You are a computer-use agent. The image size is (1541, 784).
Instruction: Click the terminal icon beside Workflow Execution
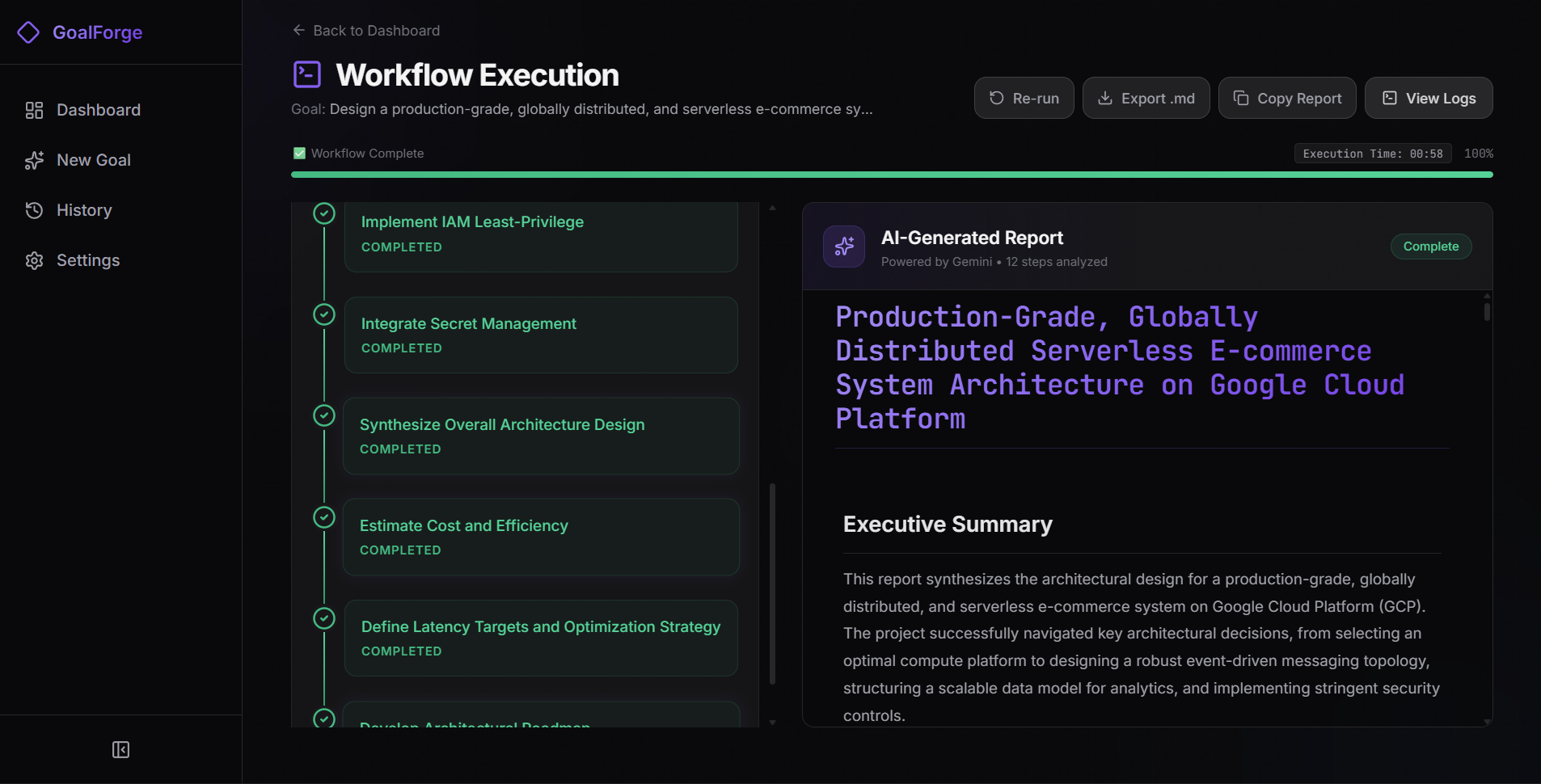click(307, 74)
